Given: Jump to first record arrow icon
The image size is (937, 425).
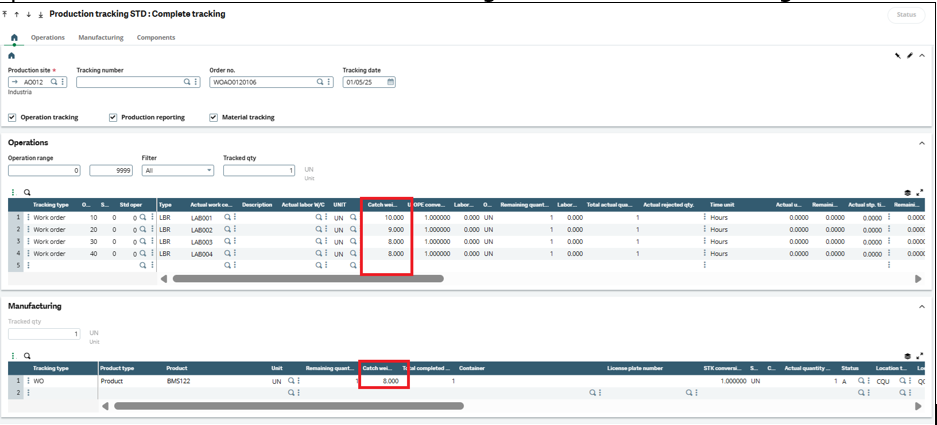Looking at the screenshot, I should pos(6,14).
